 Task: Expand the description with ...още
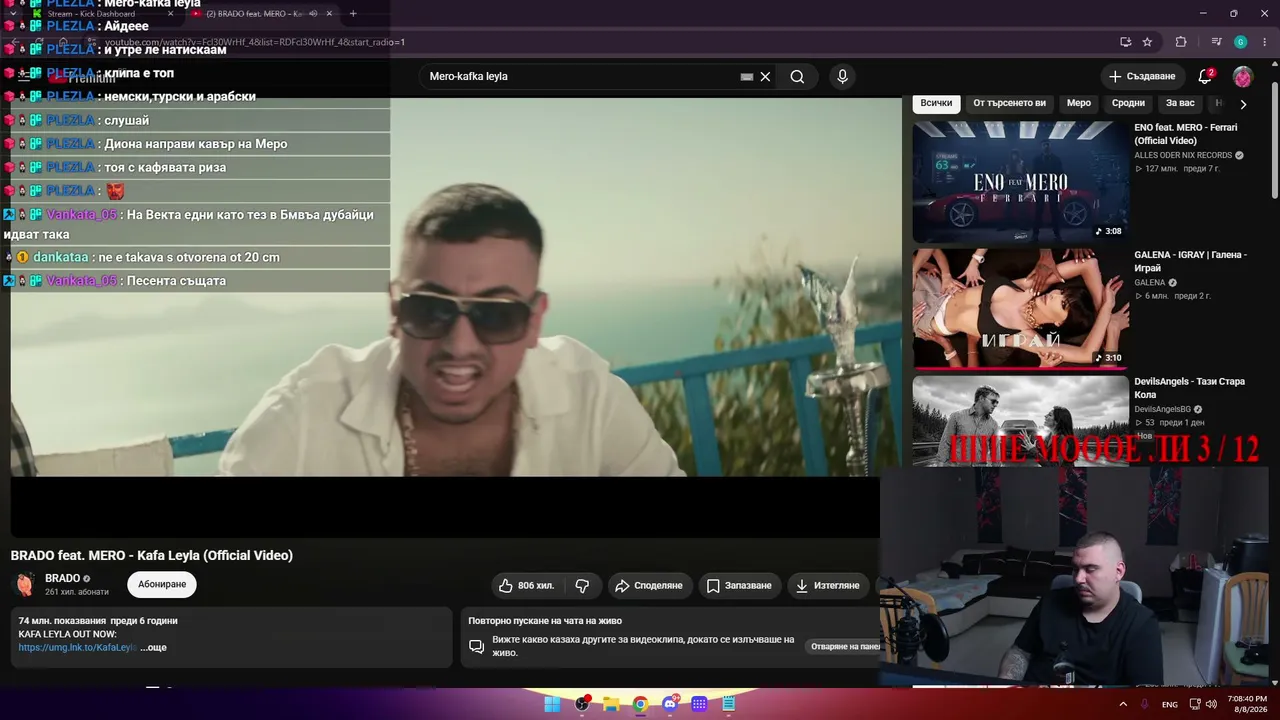click(x=154, y=648)
